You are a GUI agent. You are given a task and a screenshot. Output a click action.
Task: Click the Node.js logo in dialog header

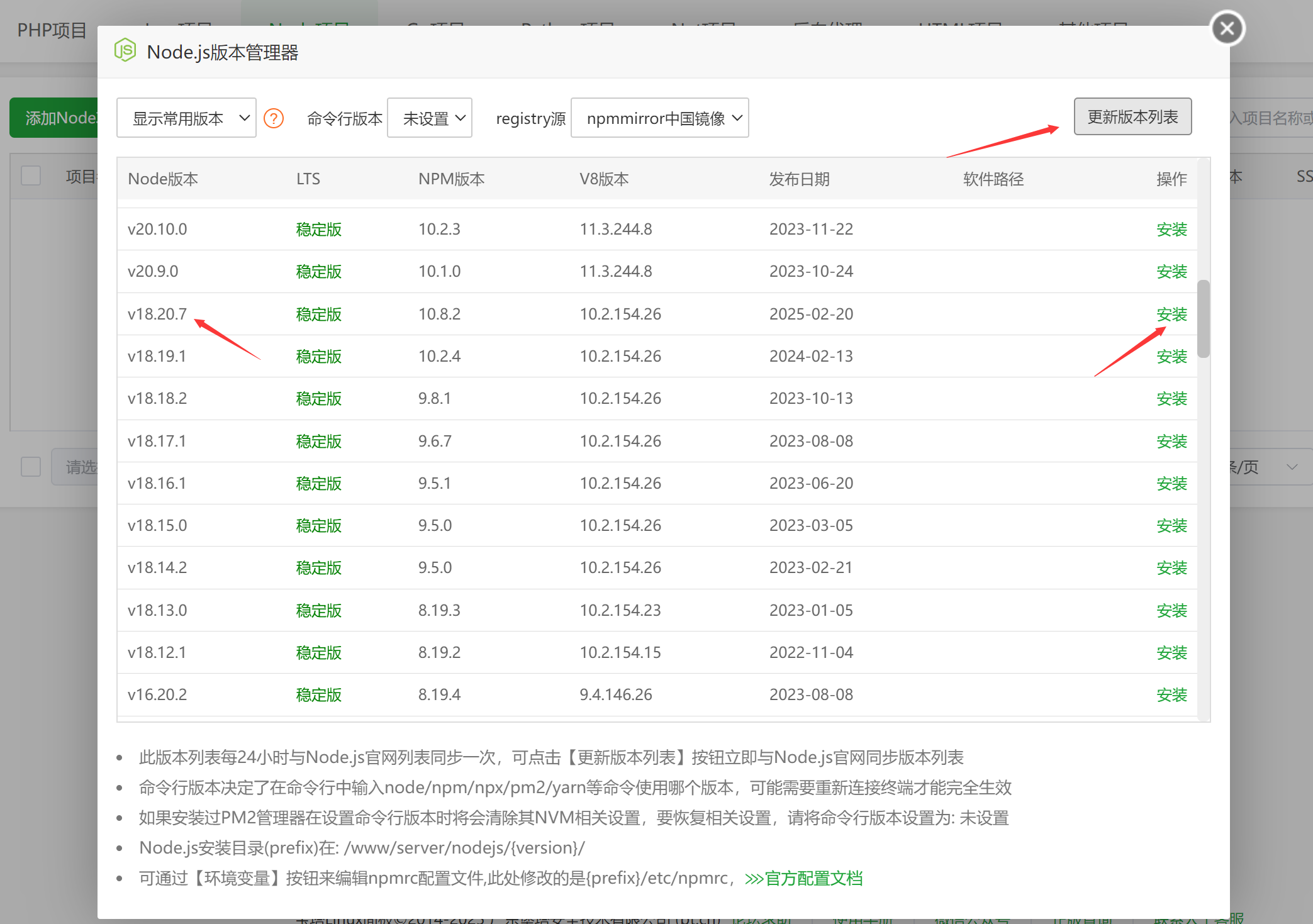tap(125, 50)
